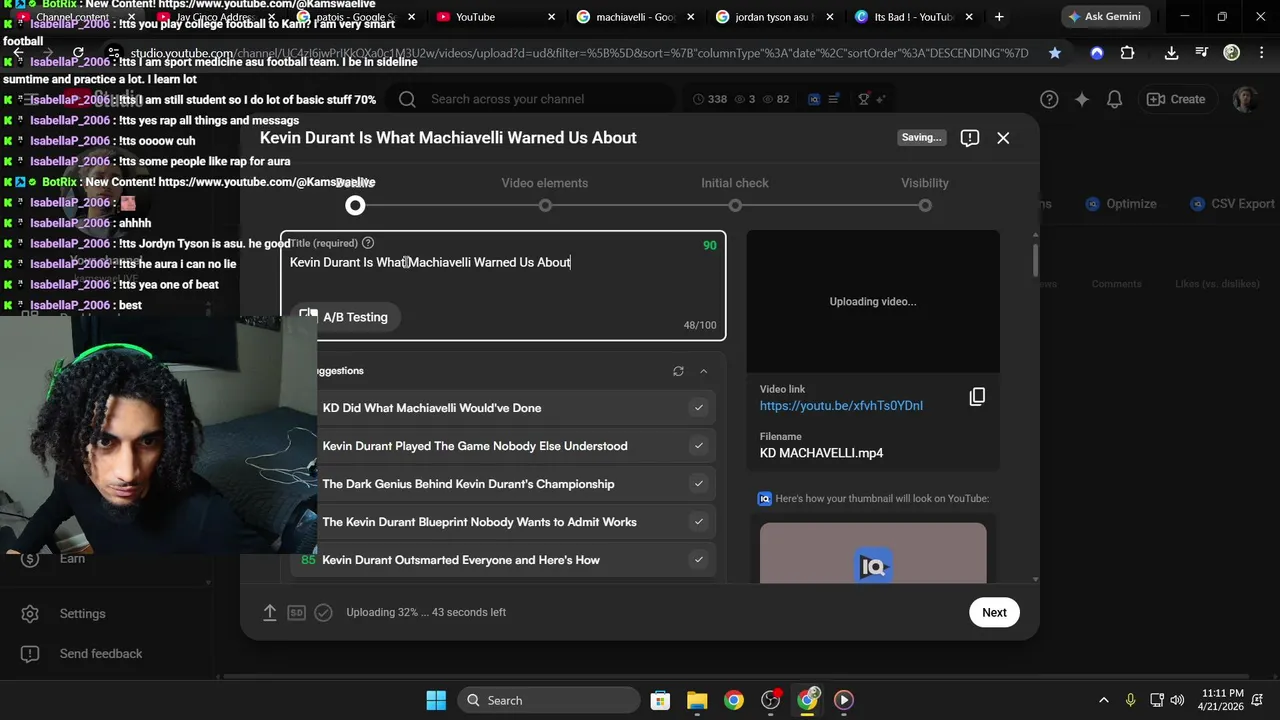This screenshot has width=1280, height=720.
Task: Go to the Video elements step
Action: (x=545, y=193)
